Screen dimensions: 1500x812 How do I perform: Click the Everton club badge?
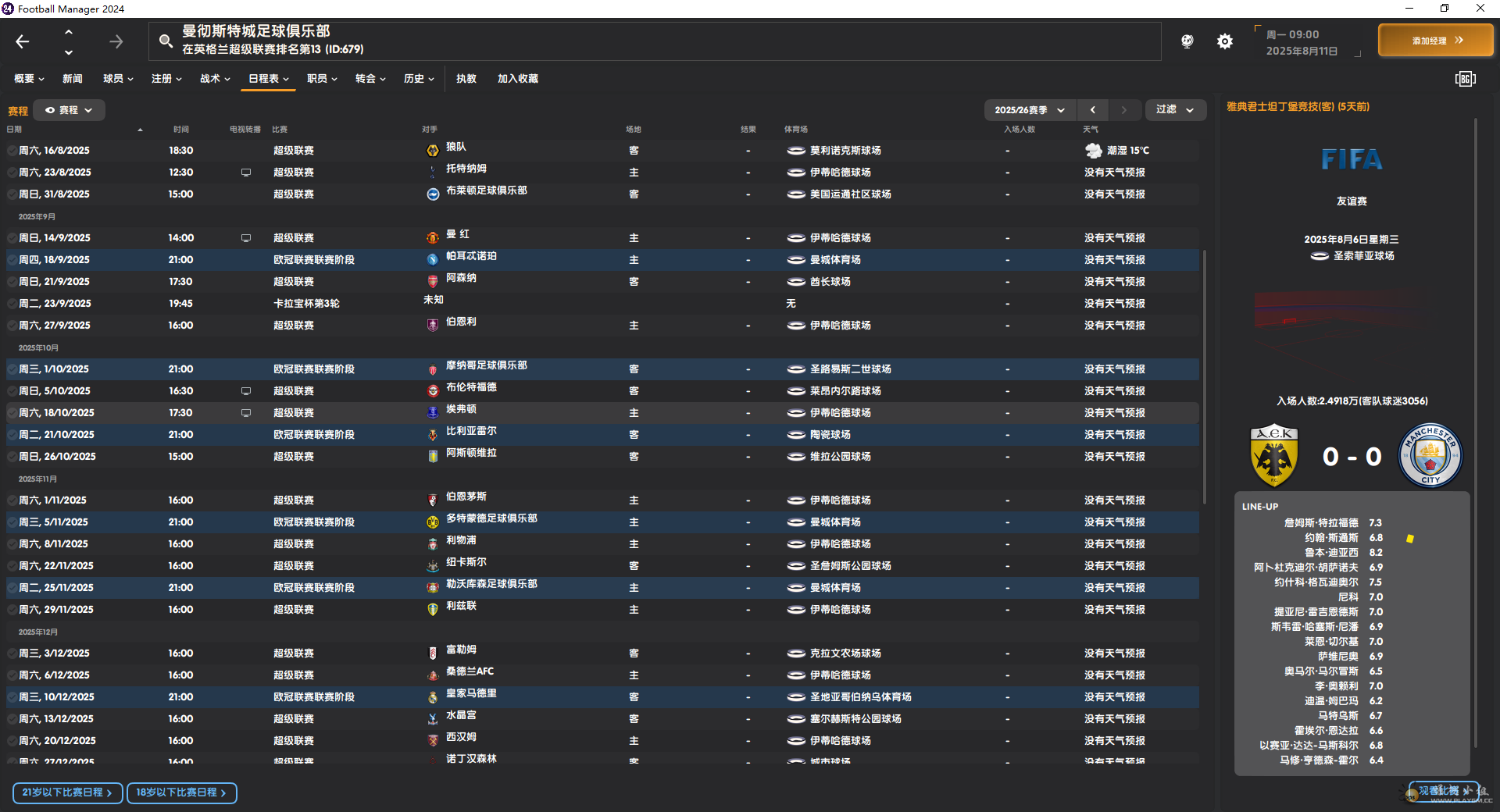tap(433, 413)
